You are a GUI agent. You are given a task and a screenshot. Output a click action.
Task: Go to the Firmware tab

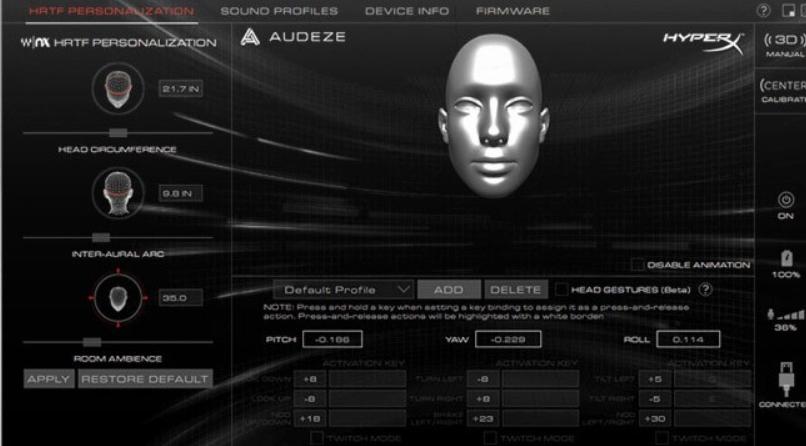click(x=512, y=11)
